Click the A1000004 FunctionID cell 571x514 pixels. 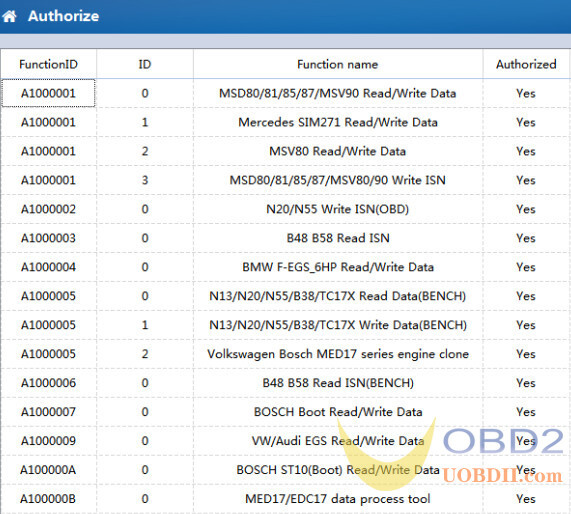click(x=48, y=267)
